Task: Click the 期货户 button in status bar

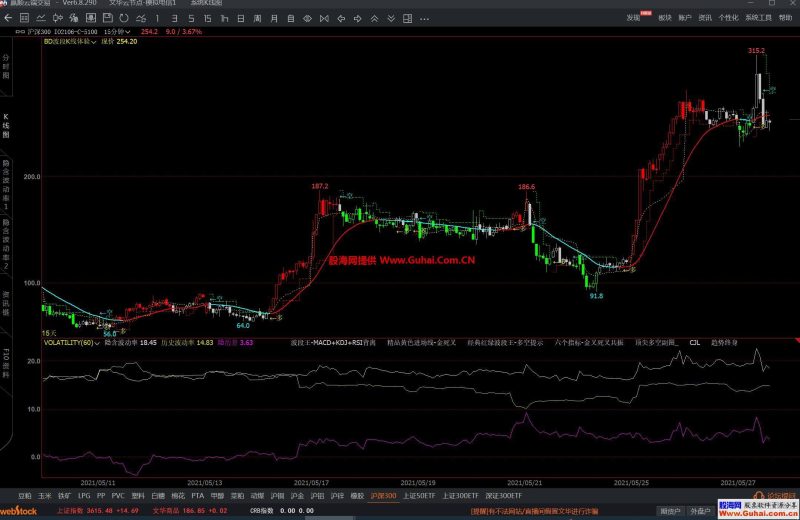Action: [670, 511]
